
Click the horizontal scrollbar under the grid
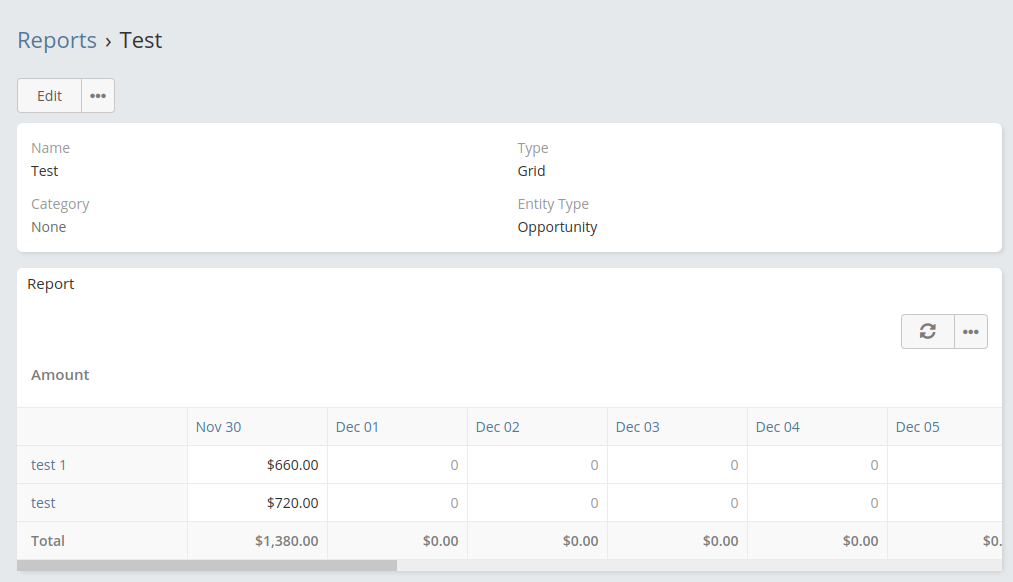point(207,565)
